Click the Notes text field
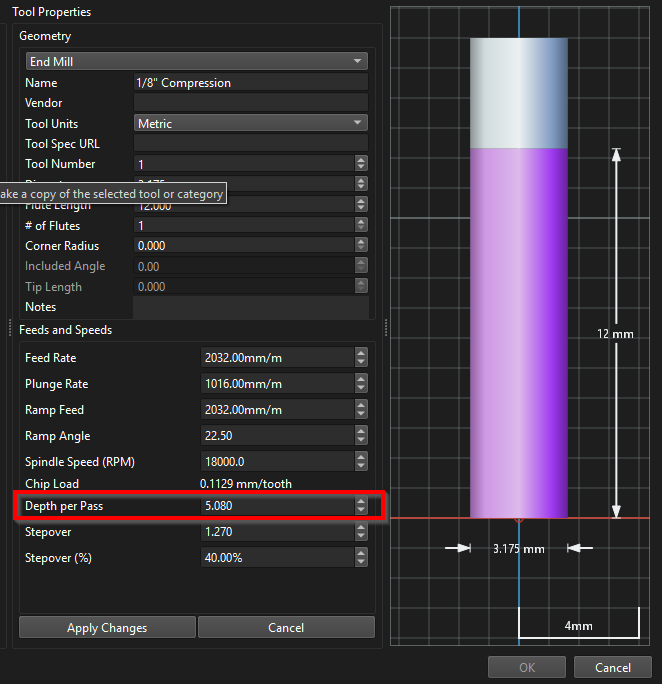Image resolution: width=662 pixels, height=684 pixels. (x=250, y=308)
